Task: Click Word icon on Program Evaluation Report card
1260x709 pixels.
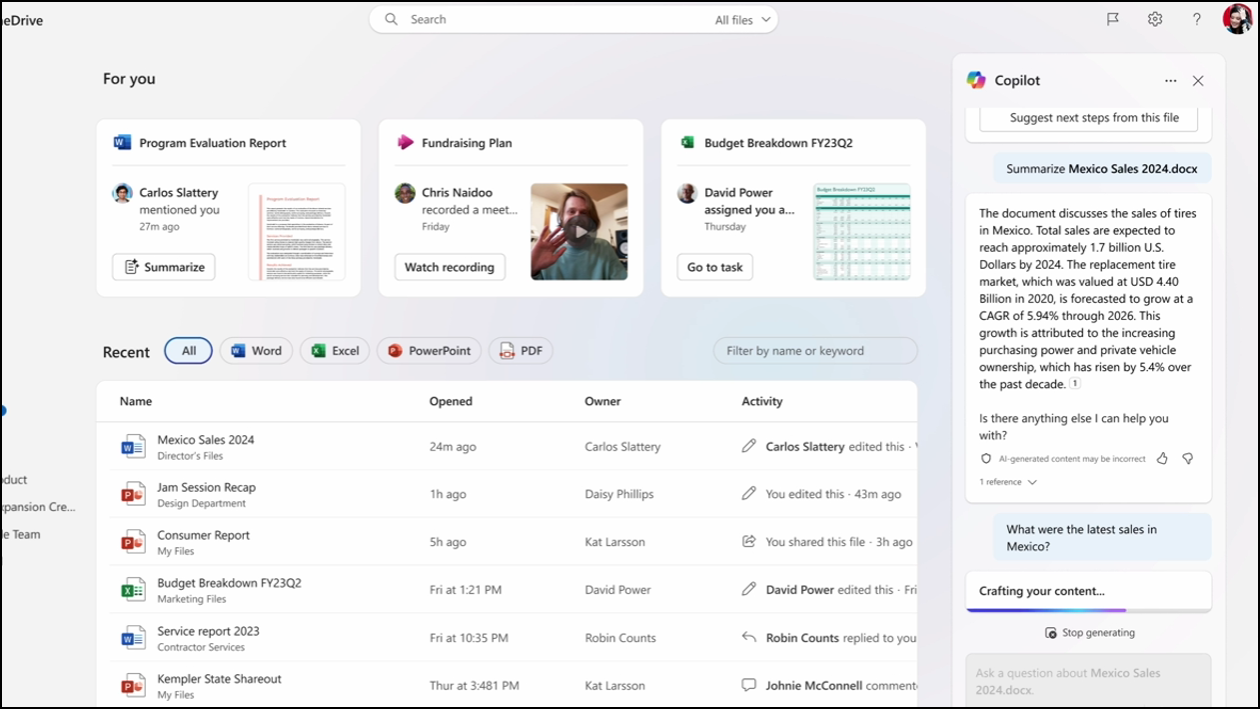Action: pyautogui.click(x=123, y=143)
